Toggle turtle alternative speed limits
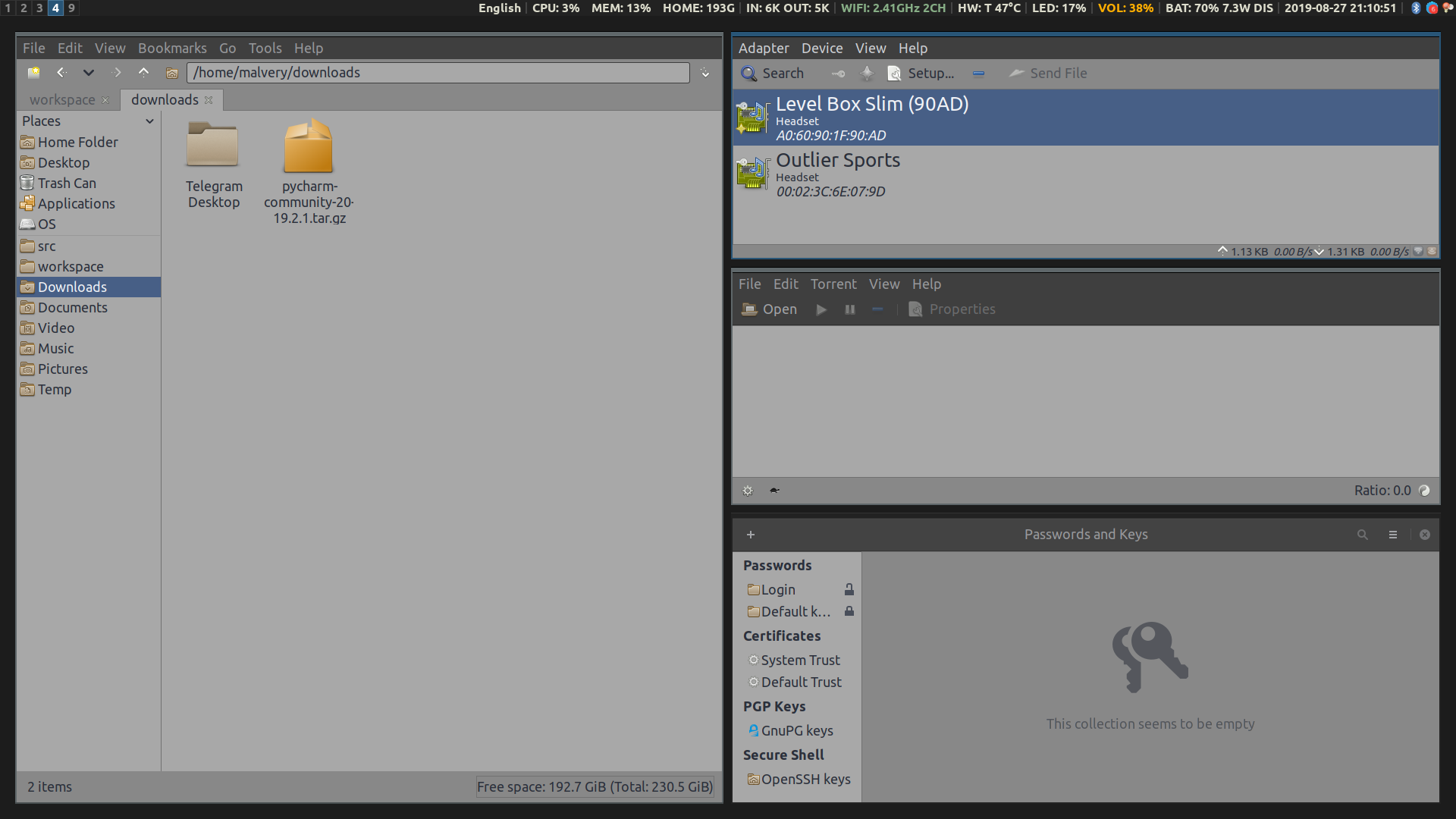Image resolution: width=1456 pixels, height=819 pixels. pos(774,491)
